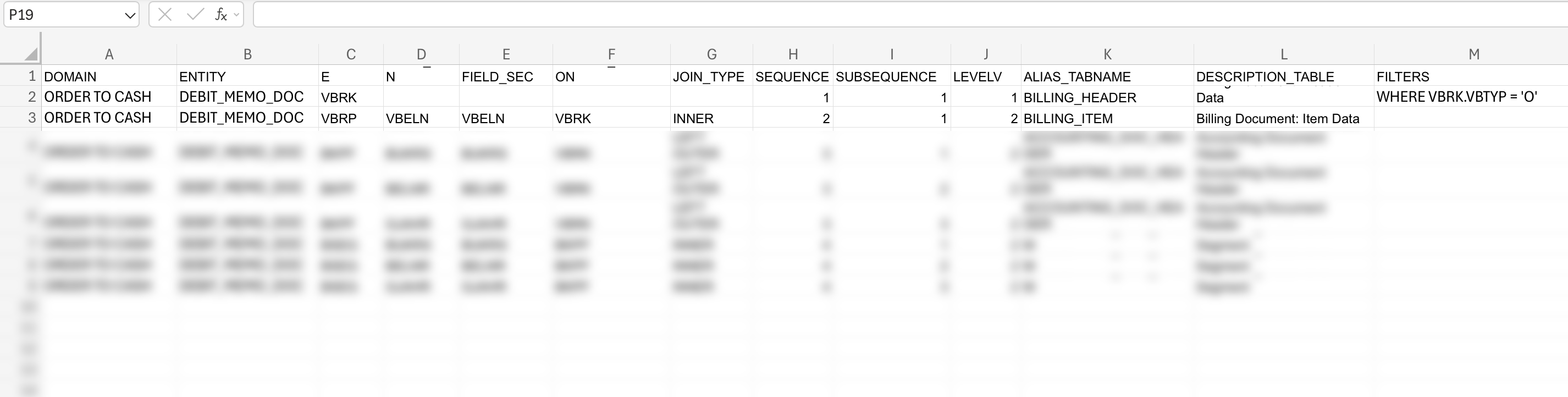Screen dimensions: 1568x397
Task: Click the FILTERS header cell
Action: tap(1403, 77)
